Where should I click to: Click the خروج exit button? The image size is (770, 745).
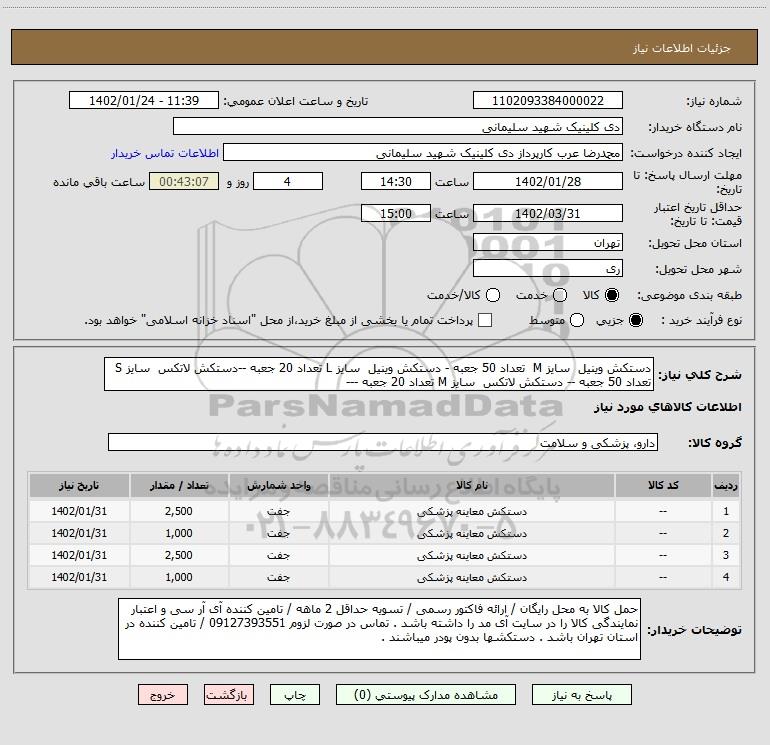[163, 695]
